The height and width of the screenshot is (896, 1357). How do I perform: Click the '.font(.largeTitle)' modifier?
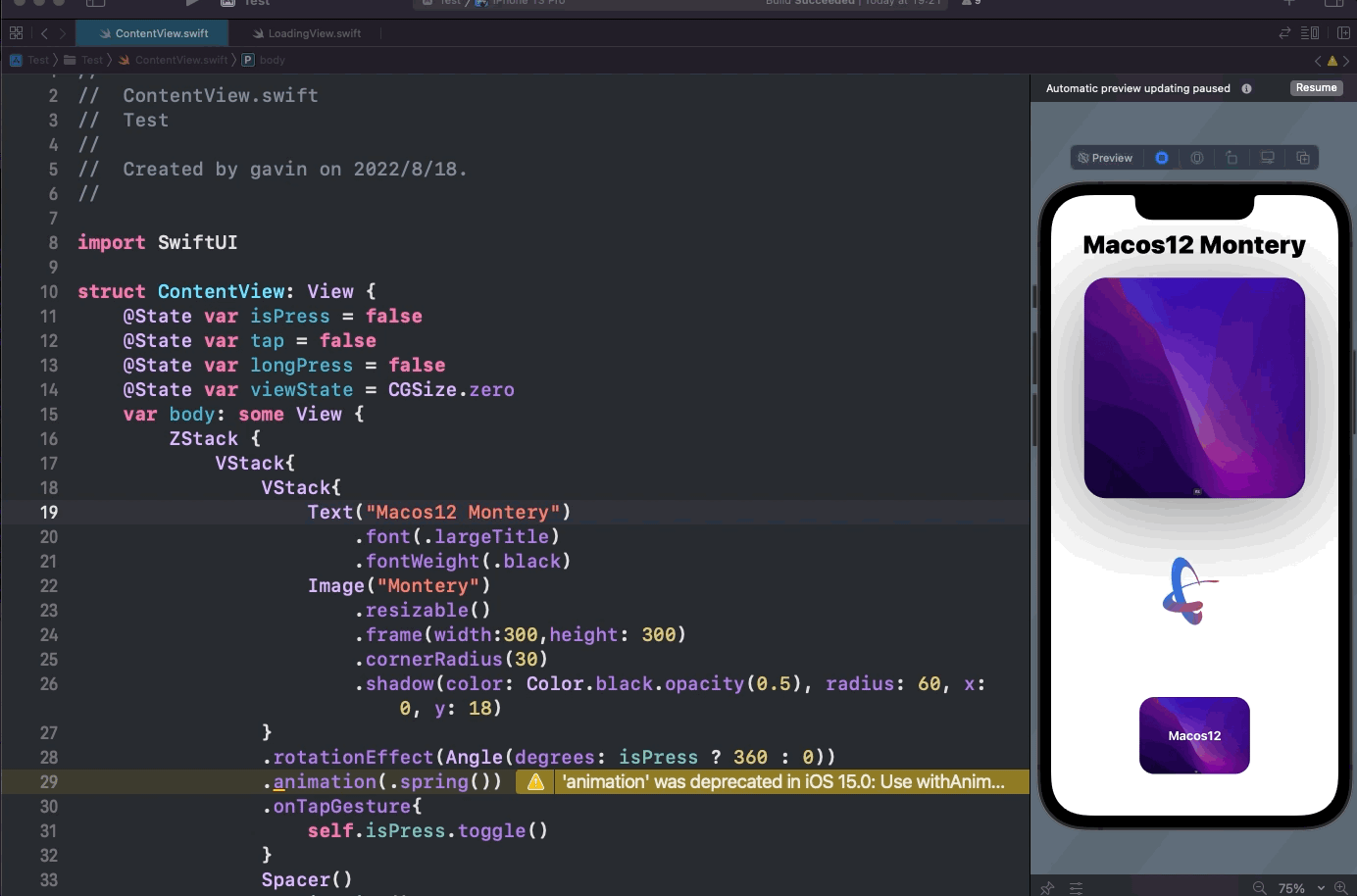click(x=457, y=536)
